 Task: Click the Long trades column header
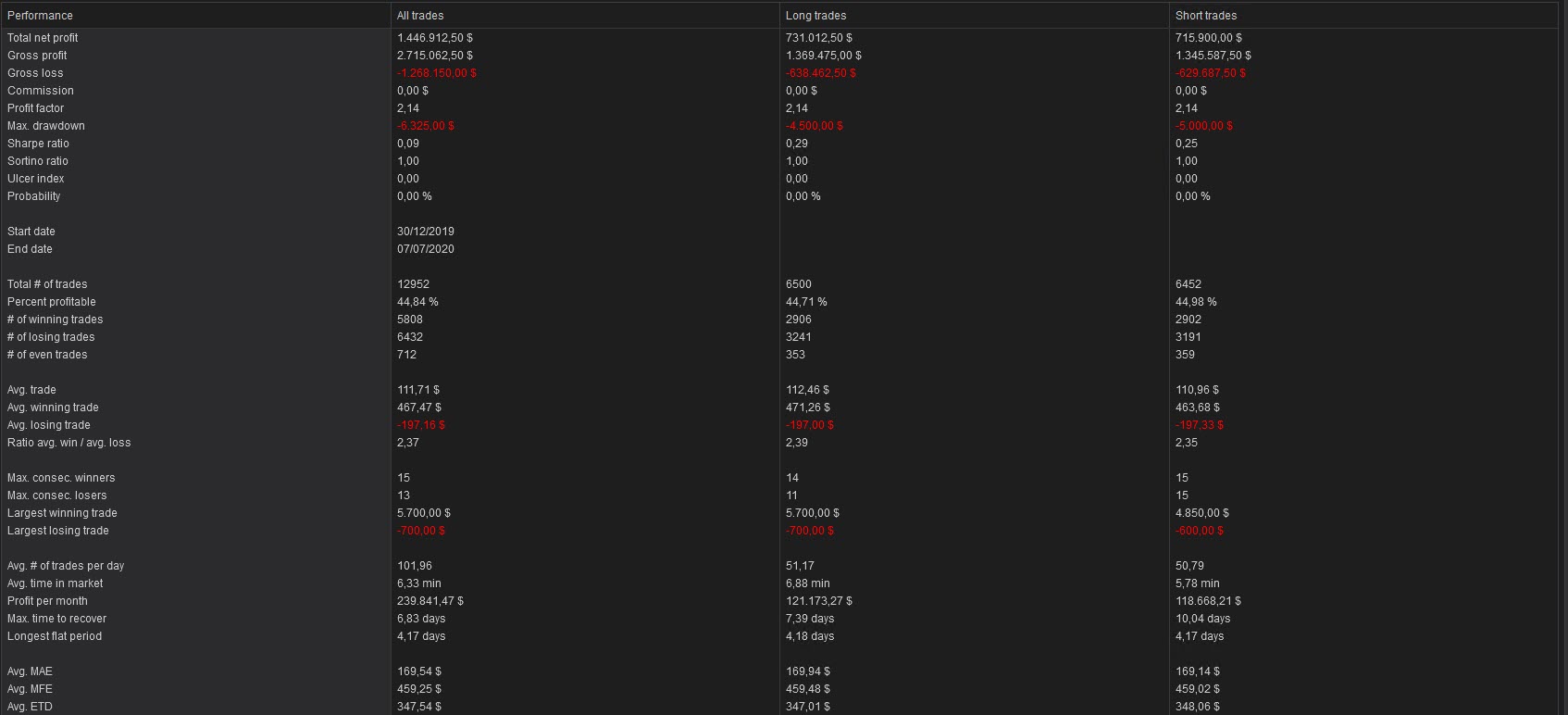815,16
